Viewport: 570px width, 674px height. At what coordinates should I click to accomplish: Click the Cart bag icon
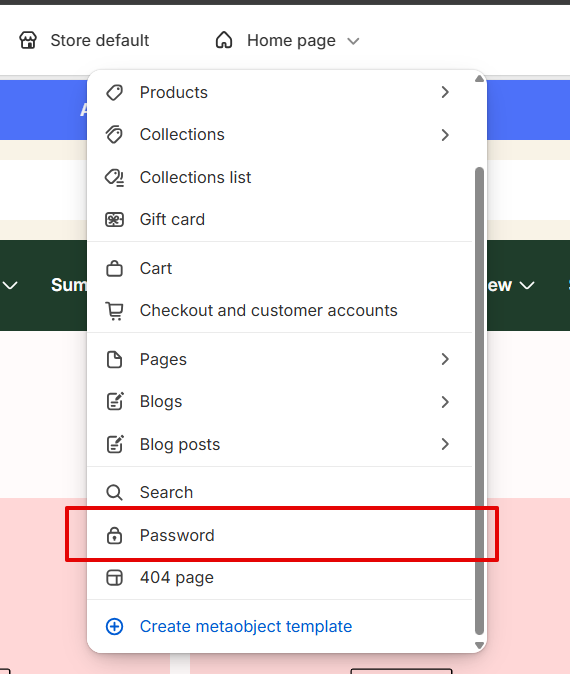point(114,269)
